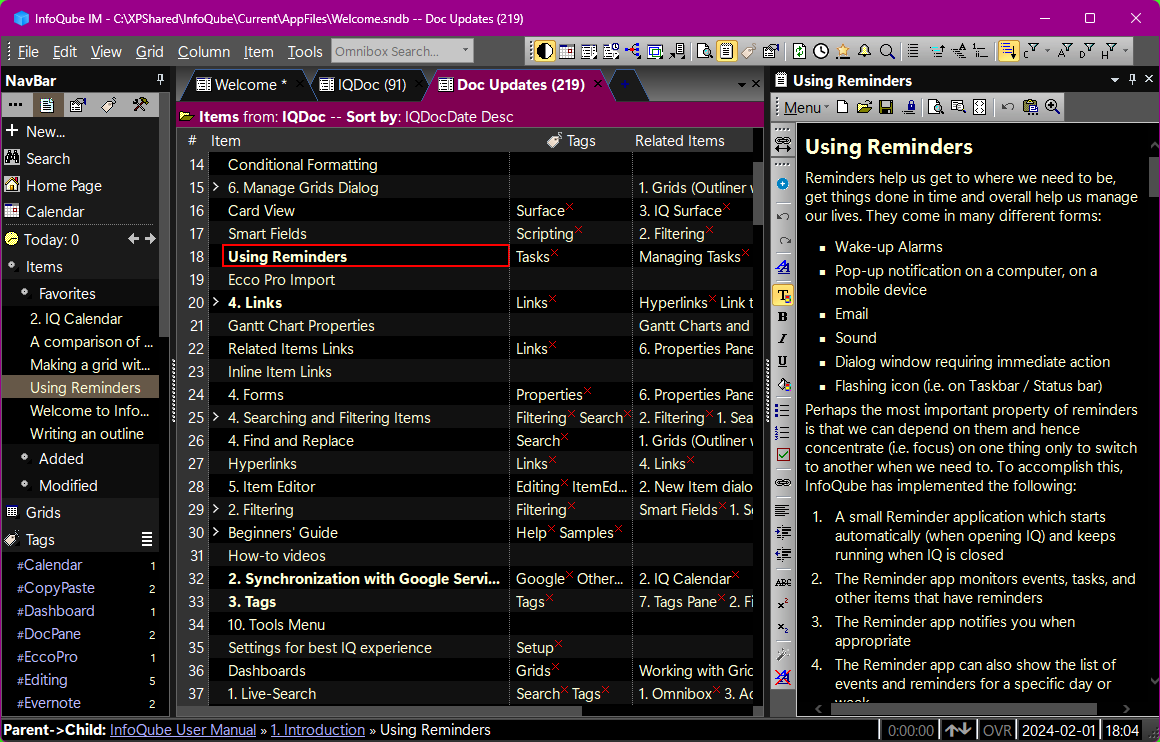Click the magnifier search toolbar icon
Viewport: 1160px width, 742px height.
pos(886,51)
